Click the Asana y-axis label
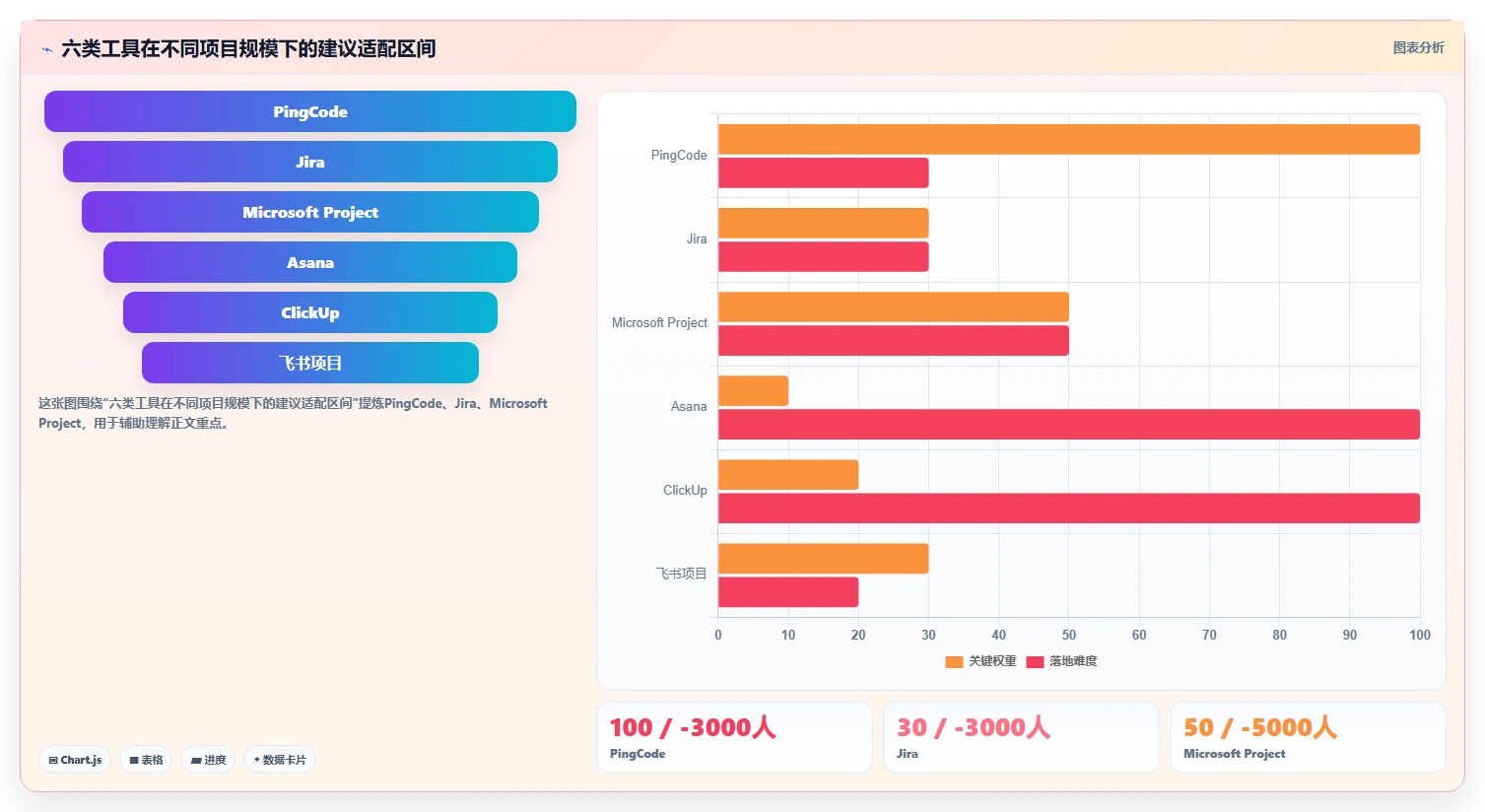The width and height of the screenshot is (1485, 812). pyautogui.click(x=689, y=406)
